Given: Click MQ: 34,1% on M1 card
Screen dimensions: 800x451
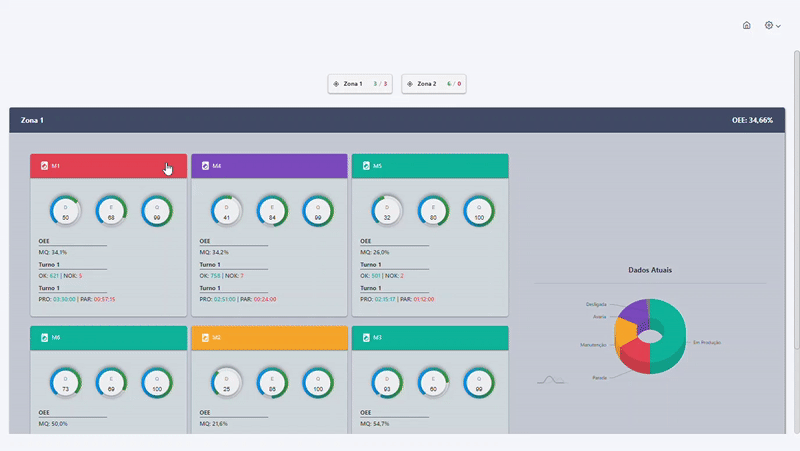Looking at the screenshot, I should [x=53, y=252].
